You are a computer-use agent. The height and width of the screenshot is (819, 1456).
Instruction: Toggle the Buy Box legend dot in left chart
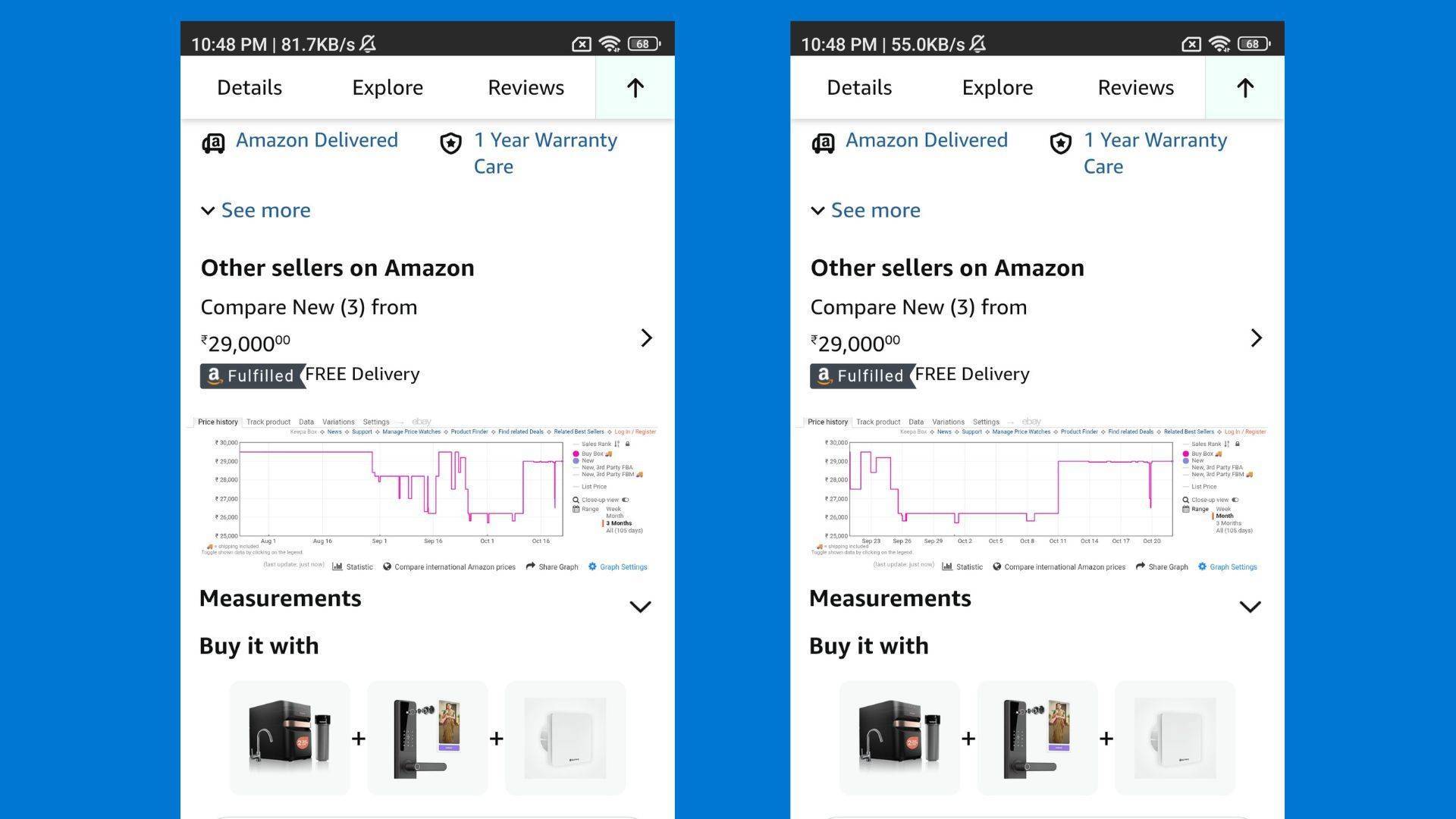coord(576,453)
